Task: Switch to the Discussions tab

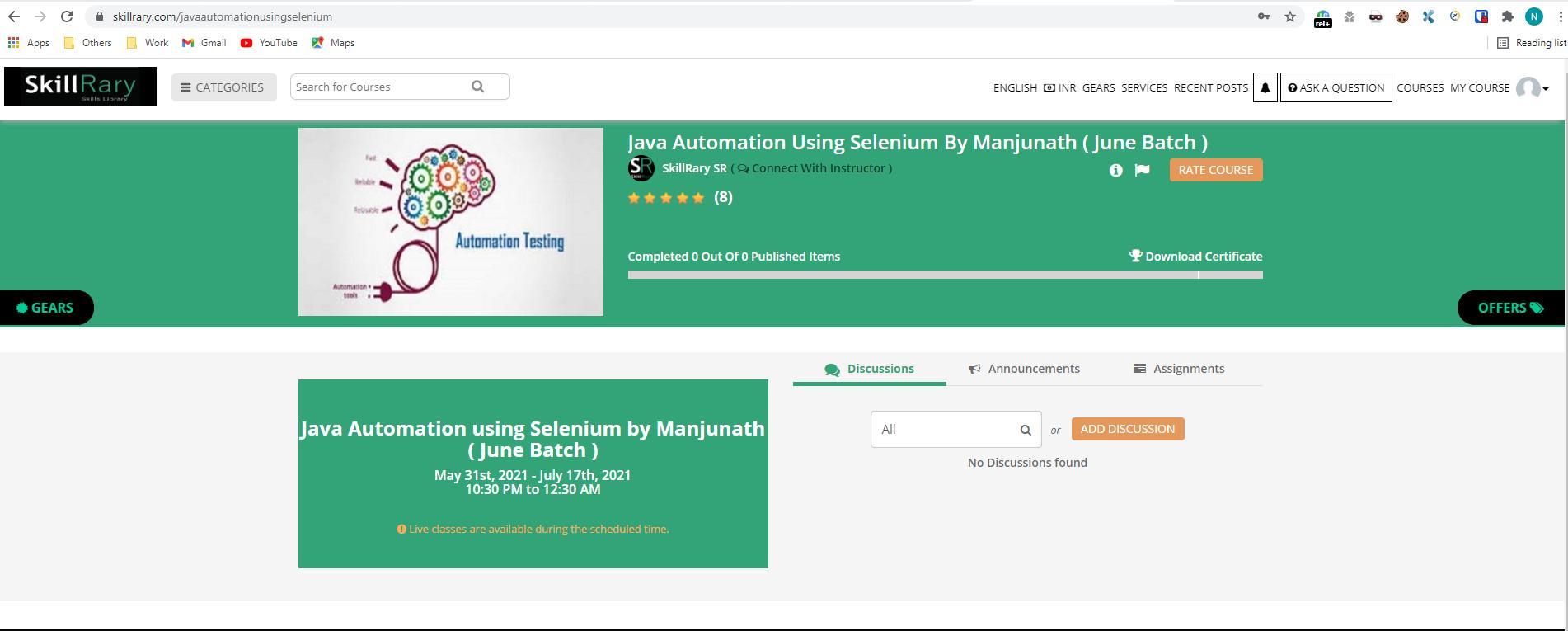Action: point(870,369)
